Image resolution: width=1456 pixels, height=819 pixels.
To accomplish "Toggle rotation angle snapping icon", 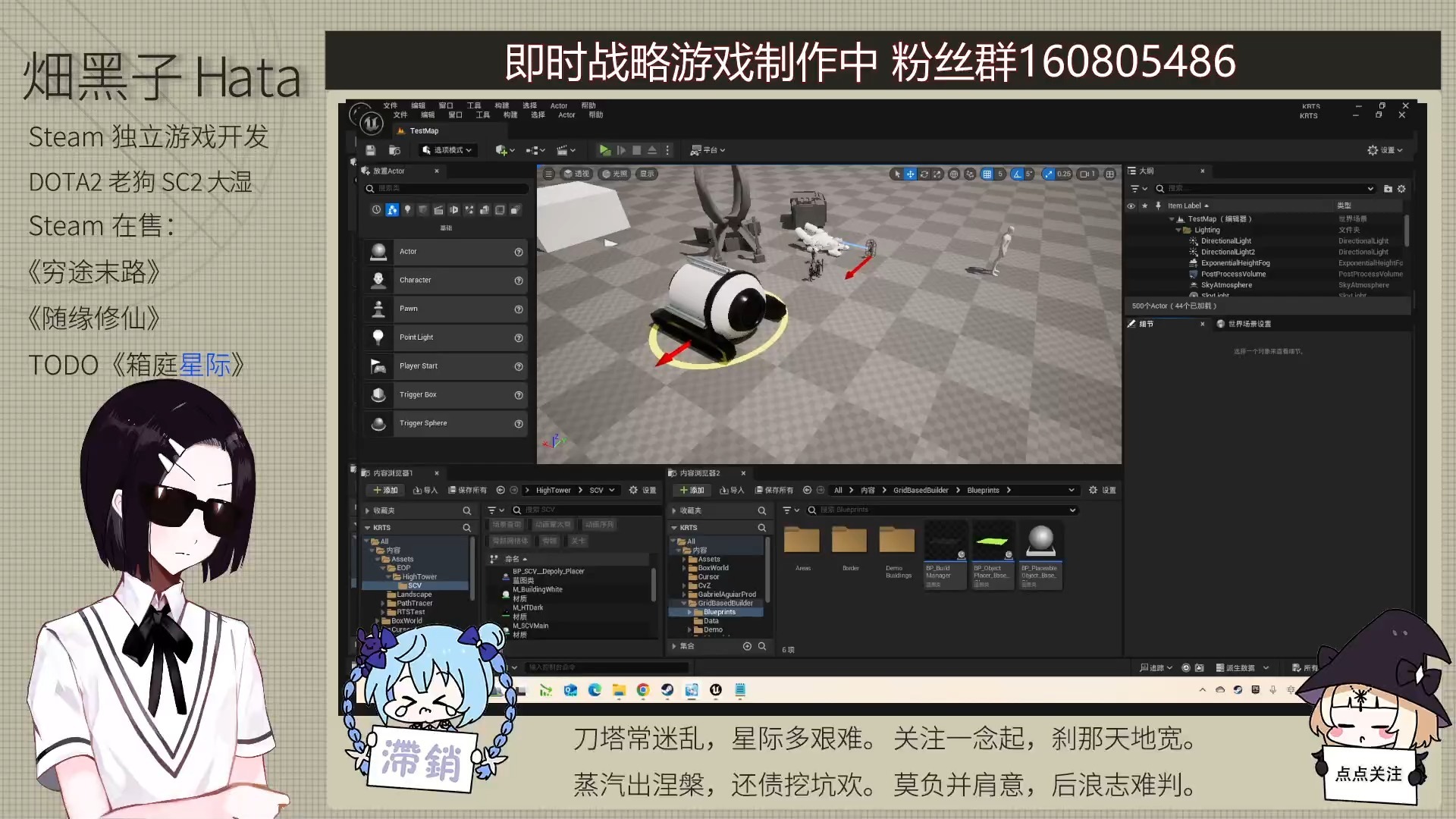I will [x=1017, y=174].
